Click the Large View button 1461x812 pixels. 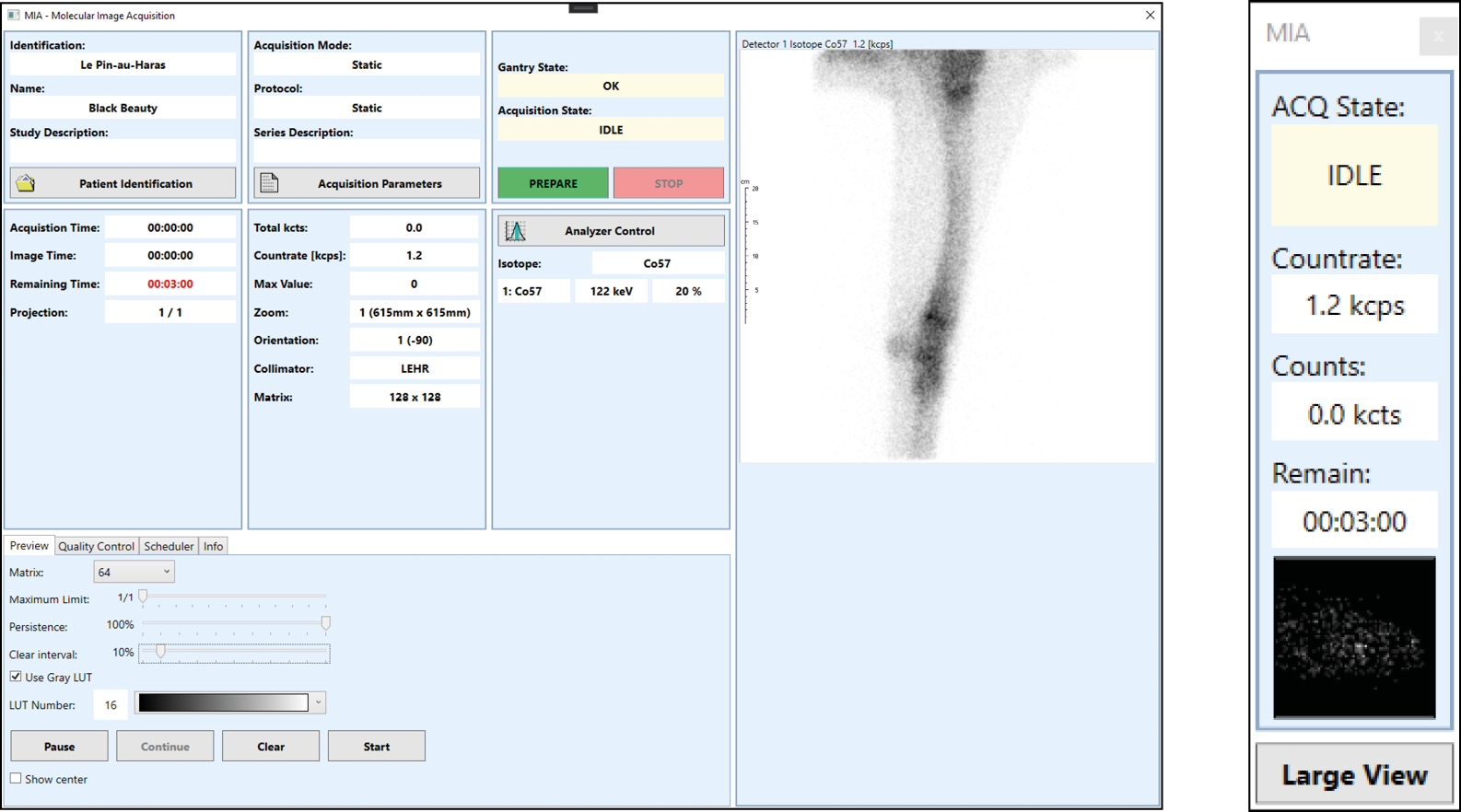tap(1353, 775)
